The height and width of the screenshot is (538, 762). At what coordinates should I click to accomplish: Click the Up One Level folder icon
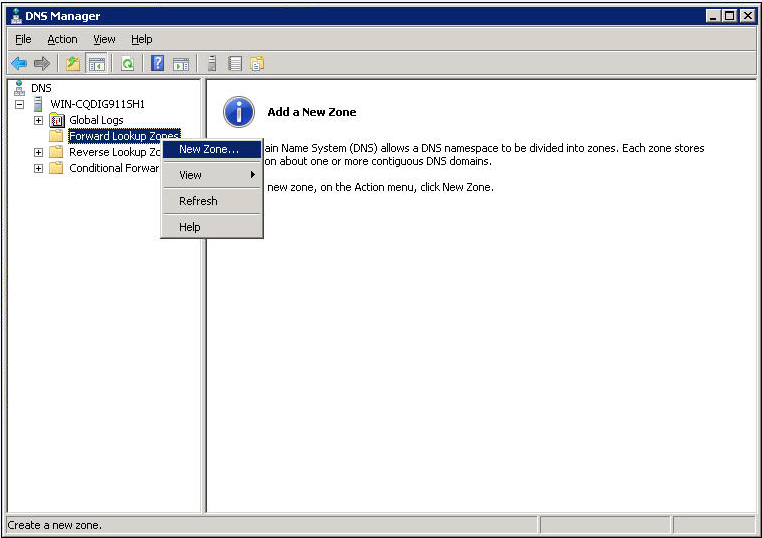(73, 64)
